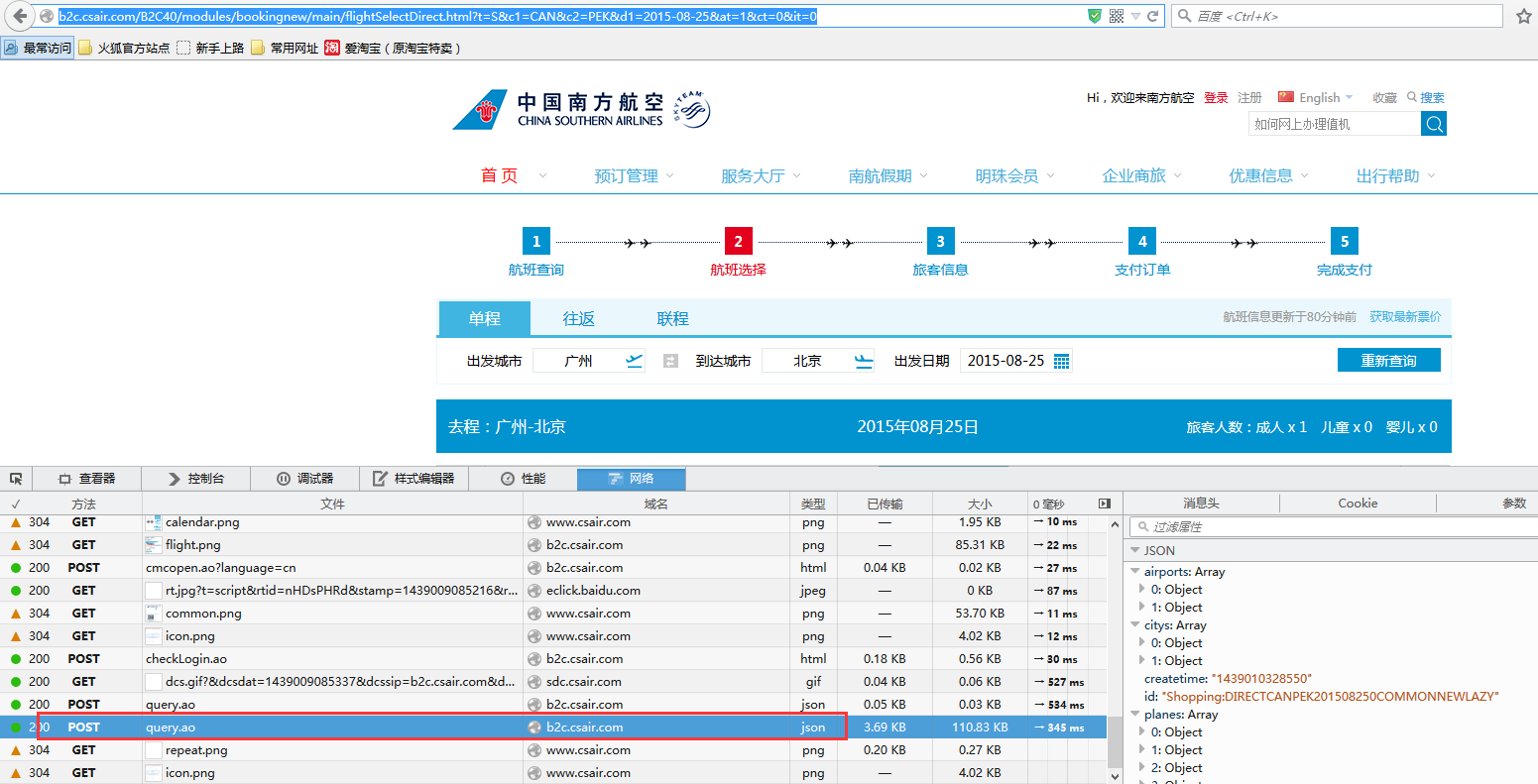This screenshot has width=1538, height=784.
Task: Click step 5 完成支付 progress icon
Action: (x=1345, y=241)
